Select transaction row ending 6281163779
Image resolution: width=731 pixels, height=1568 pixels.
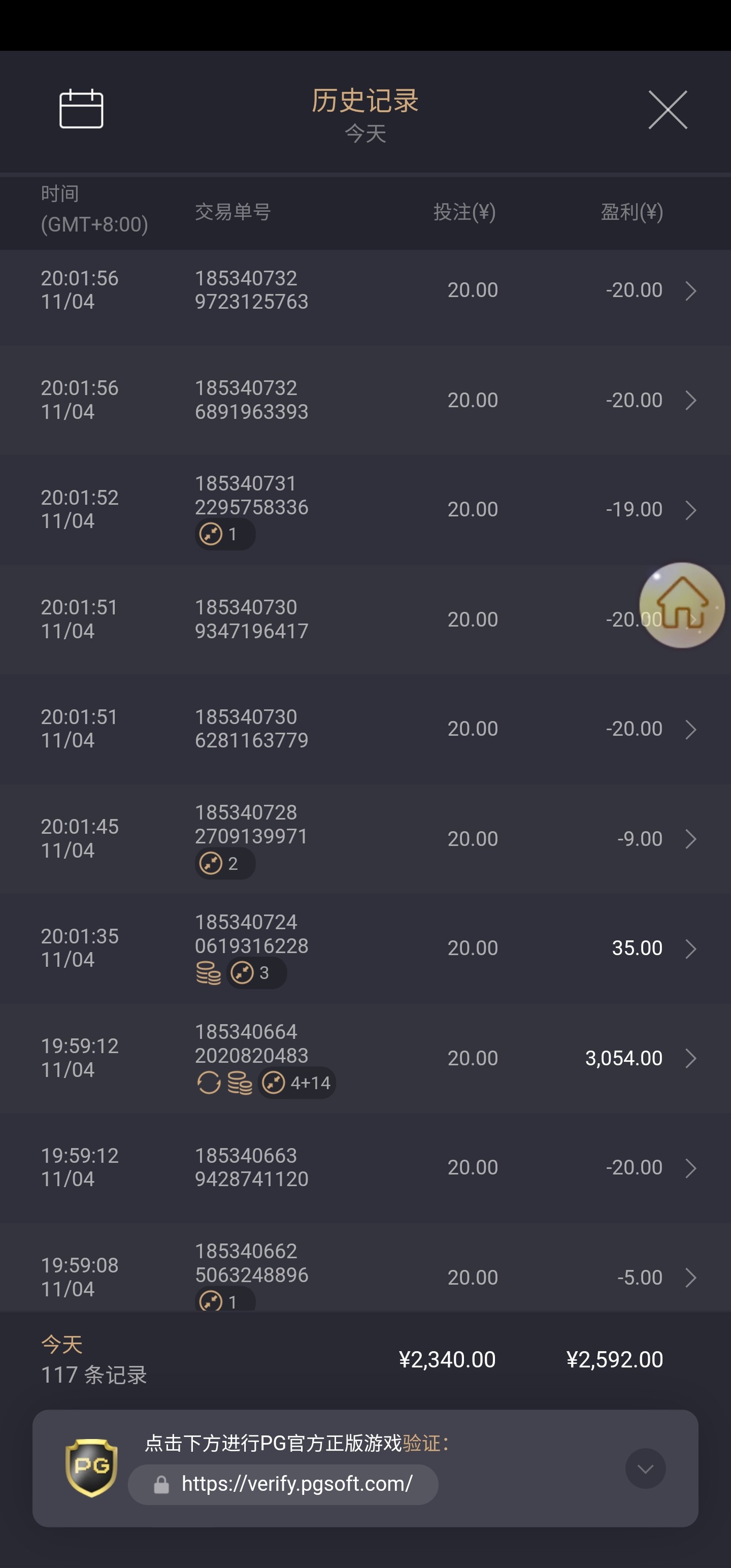click(365, 729)
